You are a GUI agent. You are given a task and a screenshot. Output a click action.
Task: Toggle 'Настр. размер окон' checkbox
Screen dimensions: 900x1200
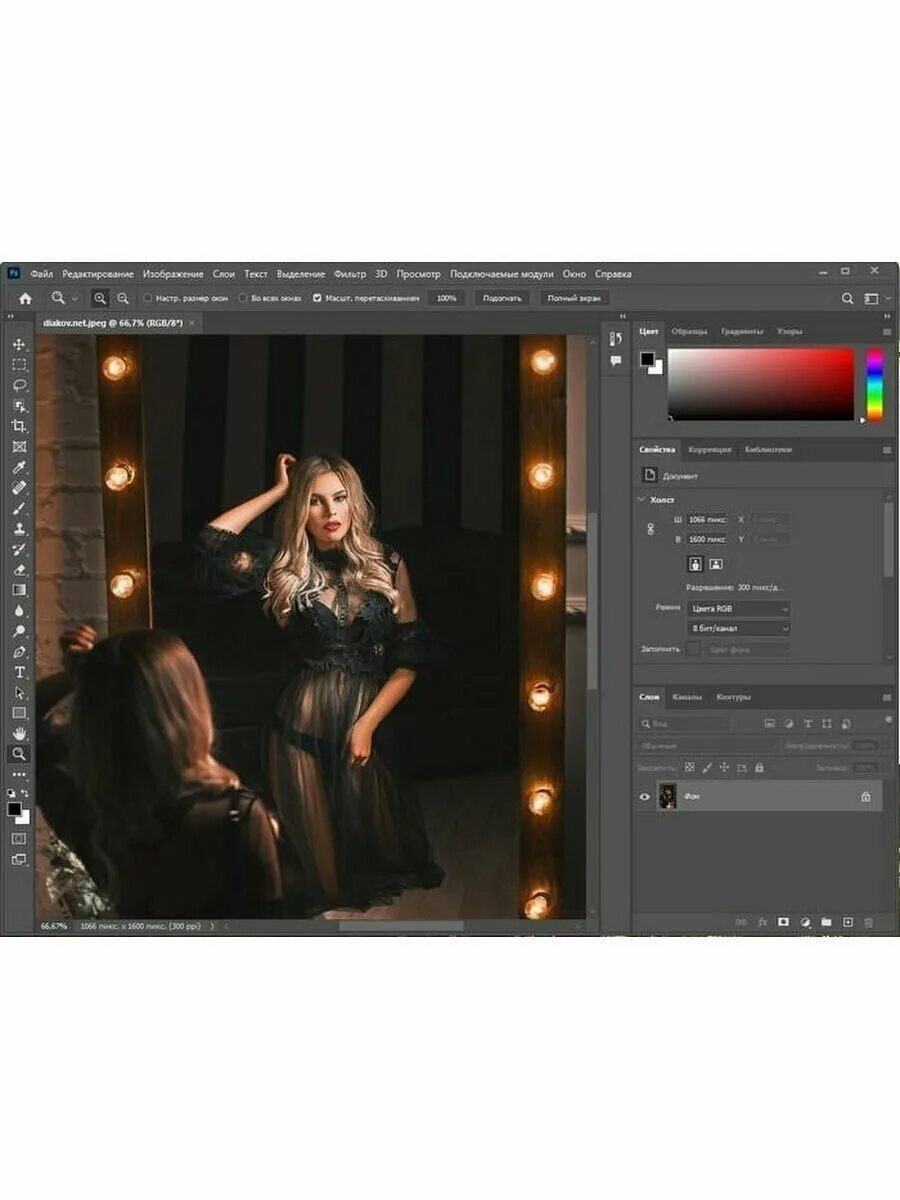148,298
